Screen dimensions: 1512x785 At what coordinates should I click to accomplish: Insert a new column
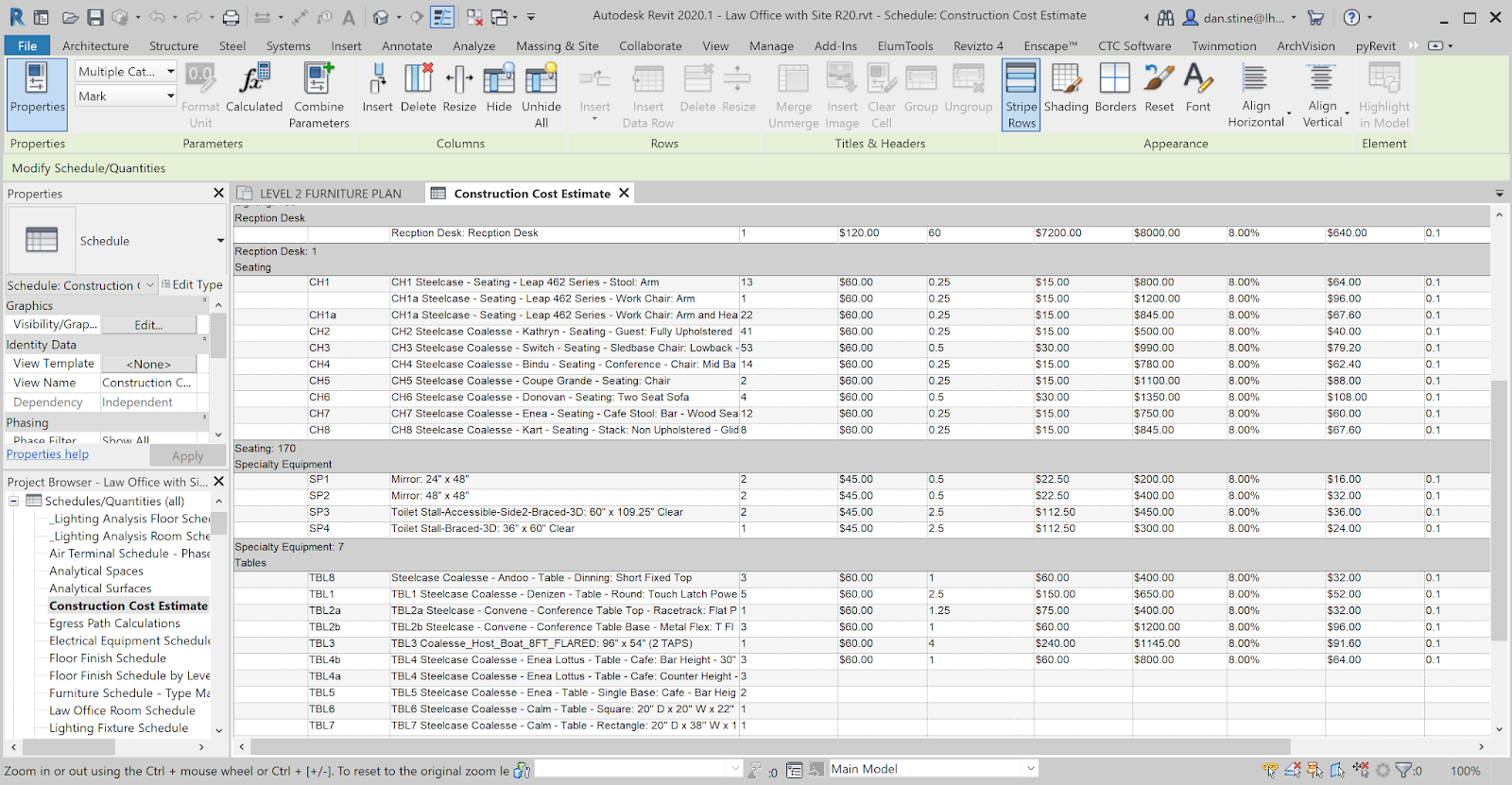click(x=377, y=90)
